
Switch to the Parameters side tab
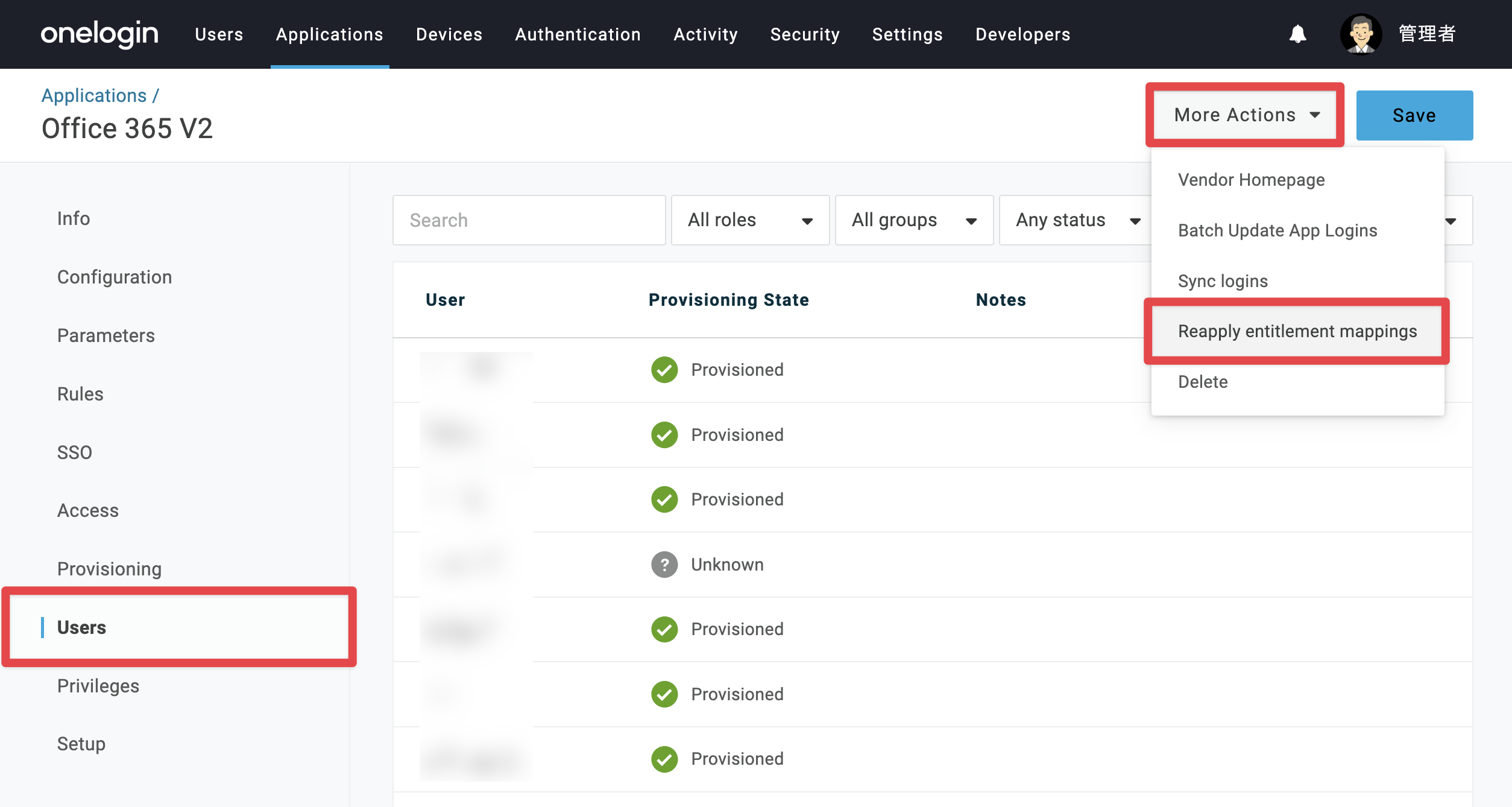pyautogui.click(x=106, y=335)
